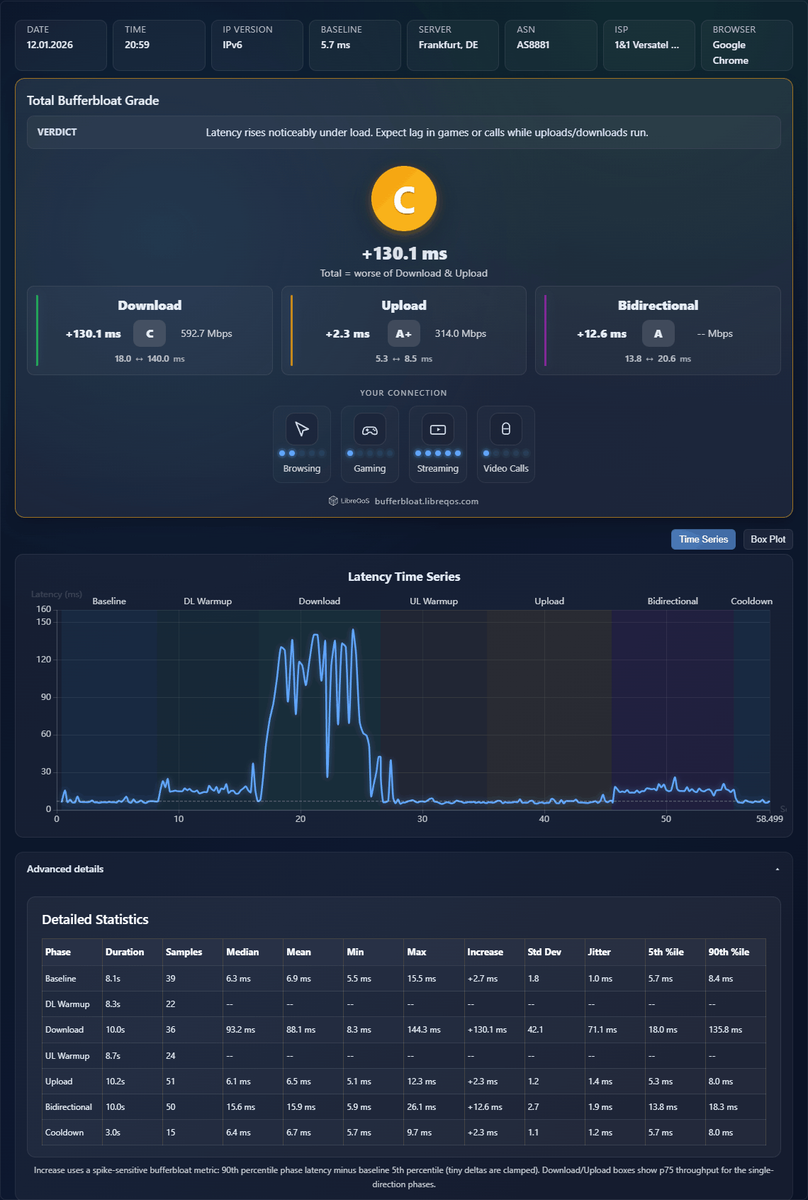This screenshot has width=808, height=1200.
Task: Click the Server Frankfurt, DE info box
Action: [453, 45]
